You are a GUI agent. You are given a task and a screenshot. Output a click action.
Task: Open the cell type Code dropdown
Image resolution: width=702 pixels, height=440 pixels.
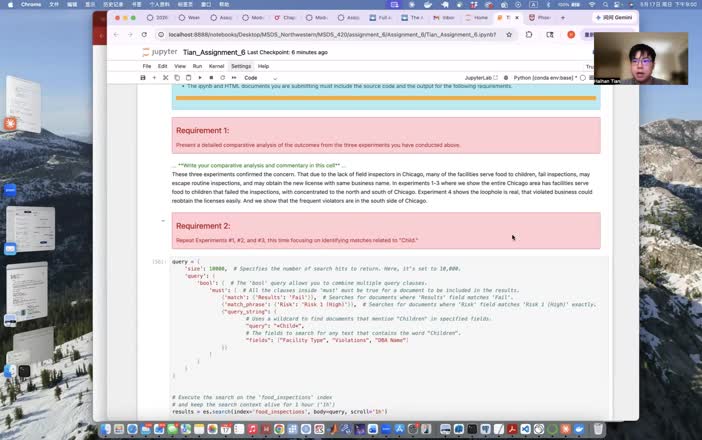(x=260, y=78)
